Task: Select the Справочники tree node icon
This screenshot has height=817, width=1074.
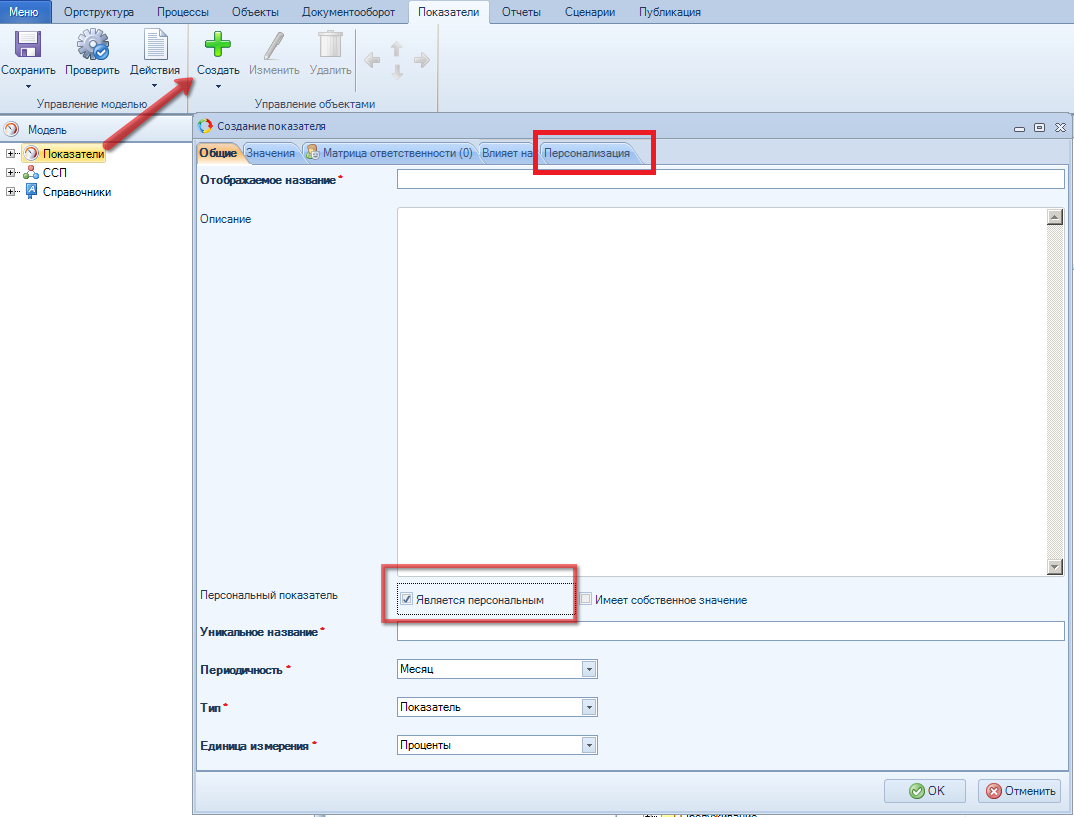Action: [31, 192]
